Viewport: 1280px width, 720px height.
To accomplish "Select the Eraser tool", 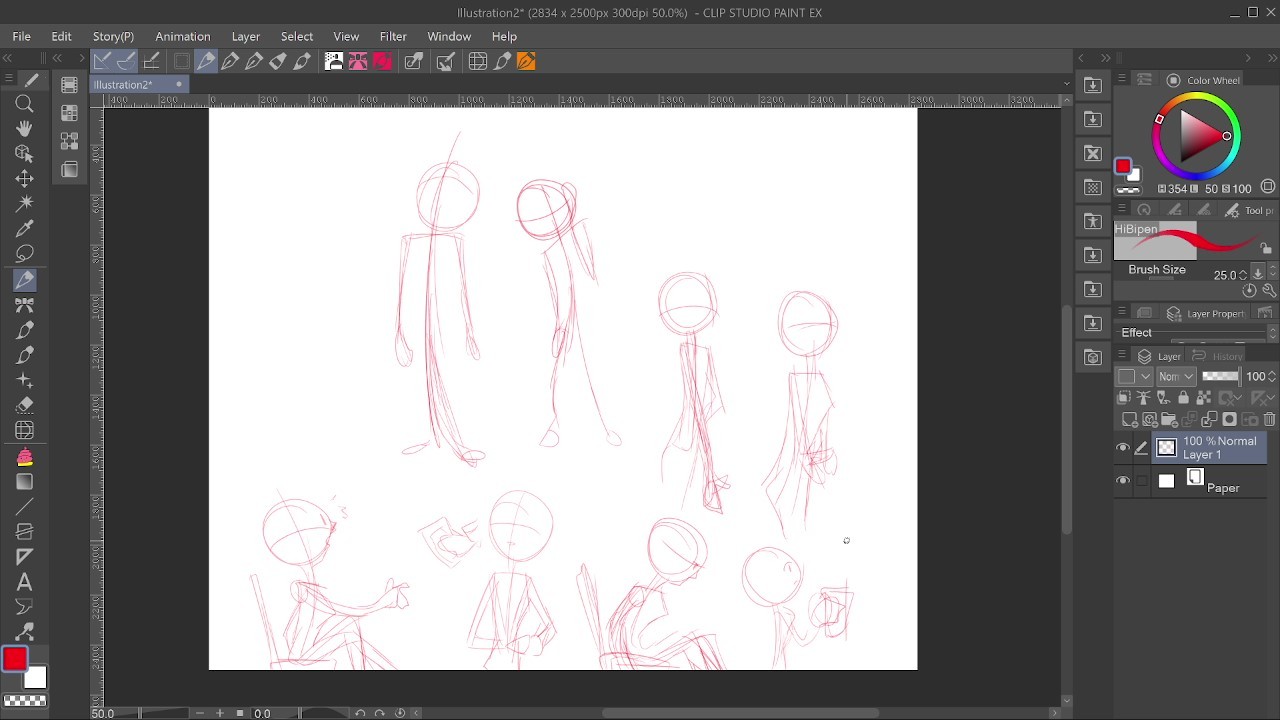I will (x=25, y=406).
